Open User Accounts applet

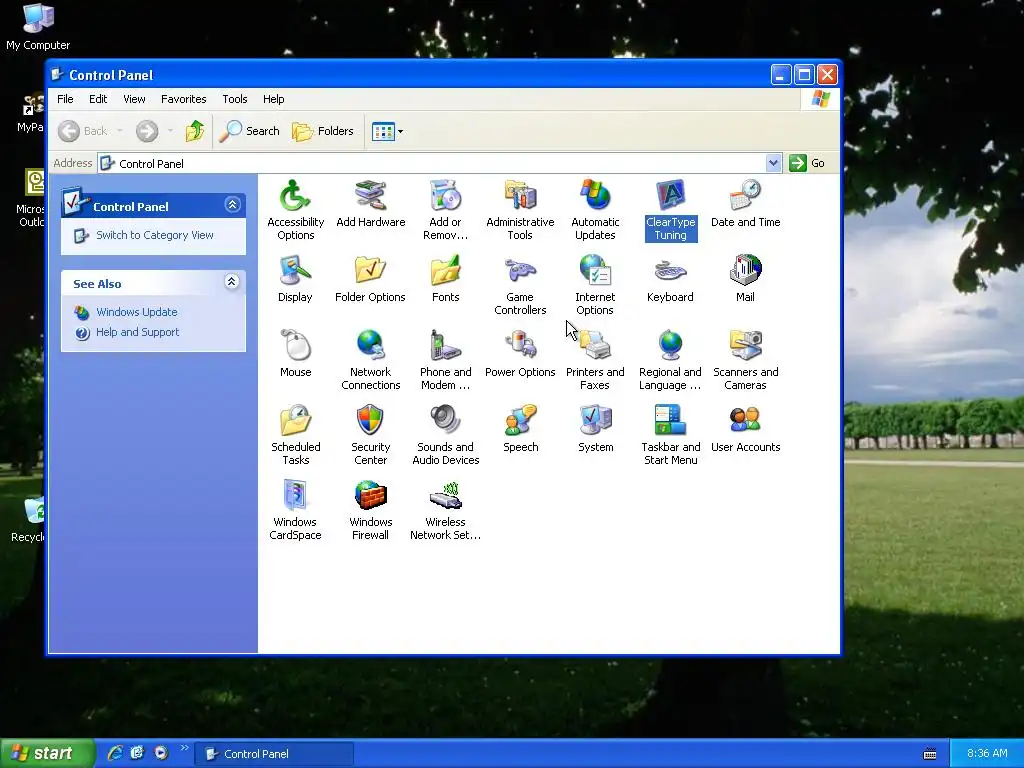745,428
